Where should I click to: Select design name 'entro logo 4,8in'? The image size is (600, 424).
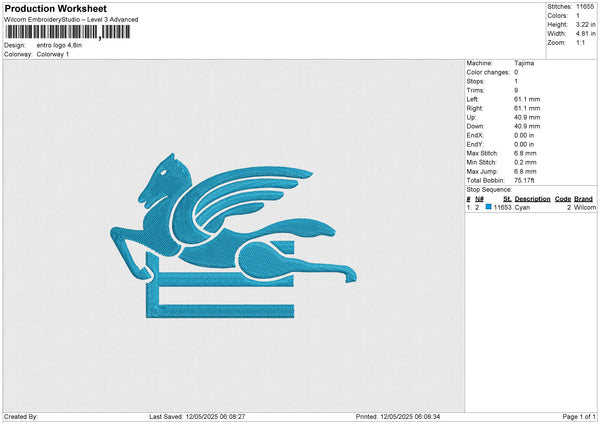pyautogui.click(x=59, y=45)
